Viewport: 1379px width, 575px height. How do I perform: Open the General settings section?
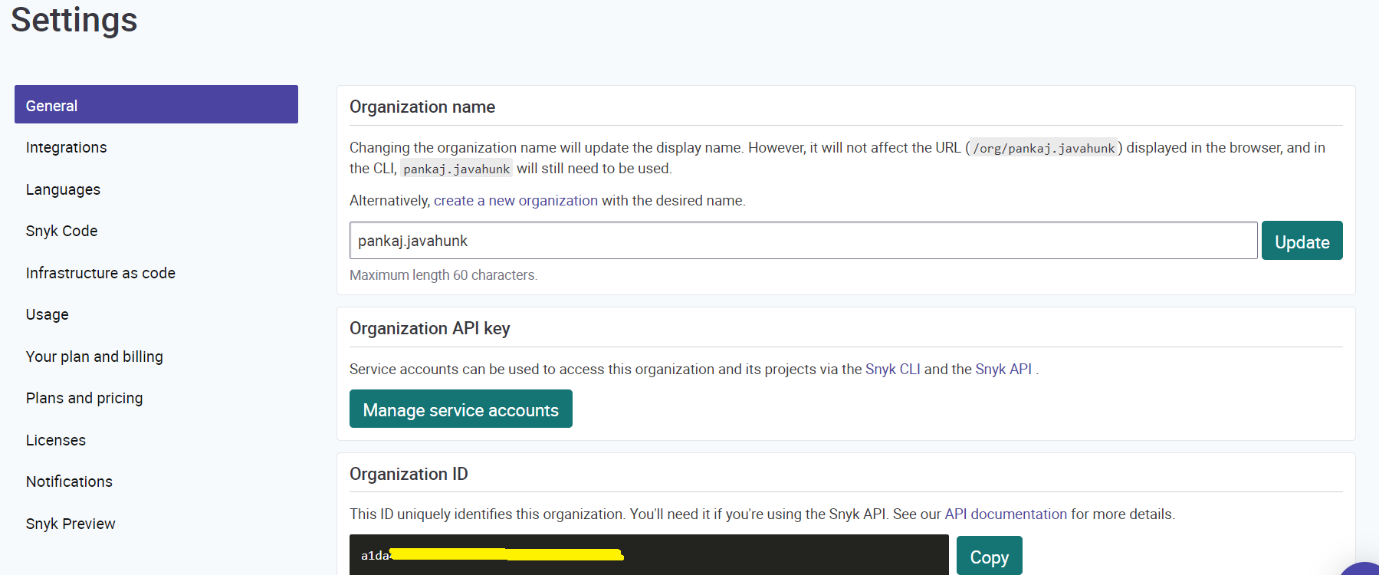[x=156, y=105]
